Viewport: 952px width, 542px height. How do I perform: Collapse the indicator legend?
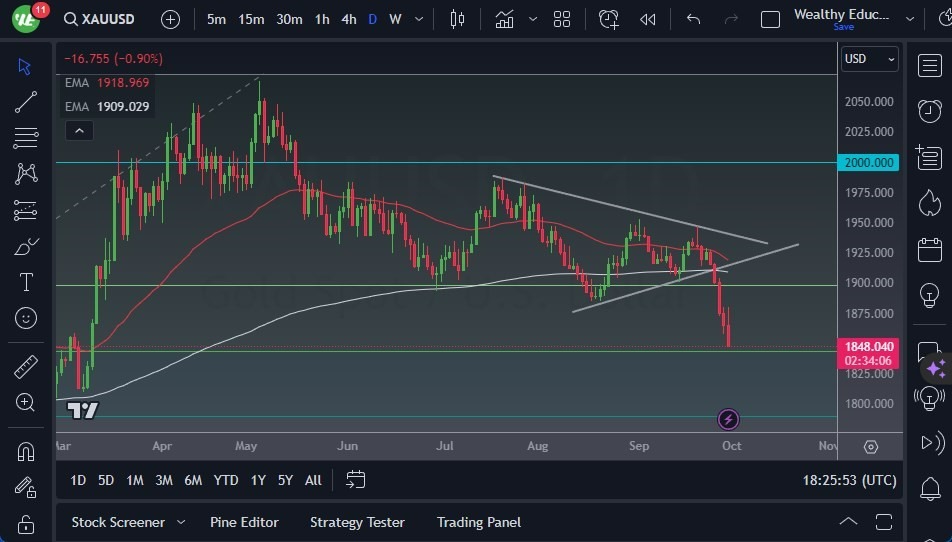(x=80, y=130)
